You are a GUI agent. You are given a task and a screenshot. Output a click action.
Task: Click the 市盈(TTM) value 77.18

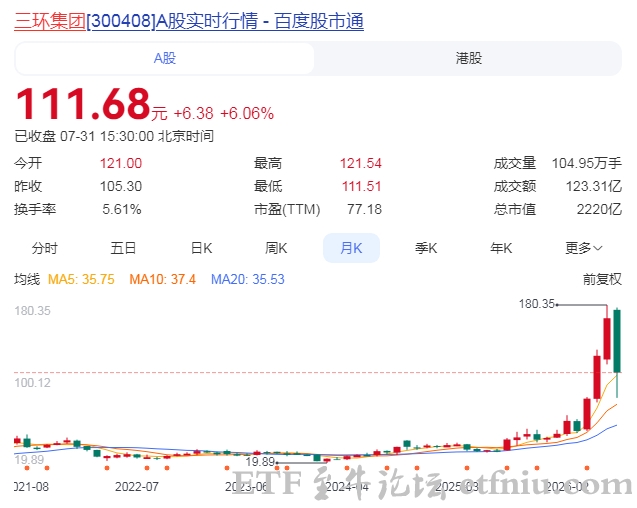click(364, 209)
